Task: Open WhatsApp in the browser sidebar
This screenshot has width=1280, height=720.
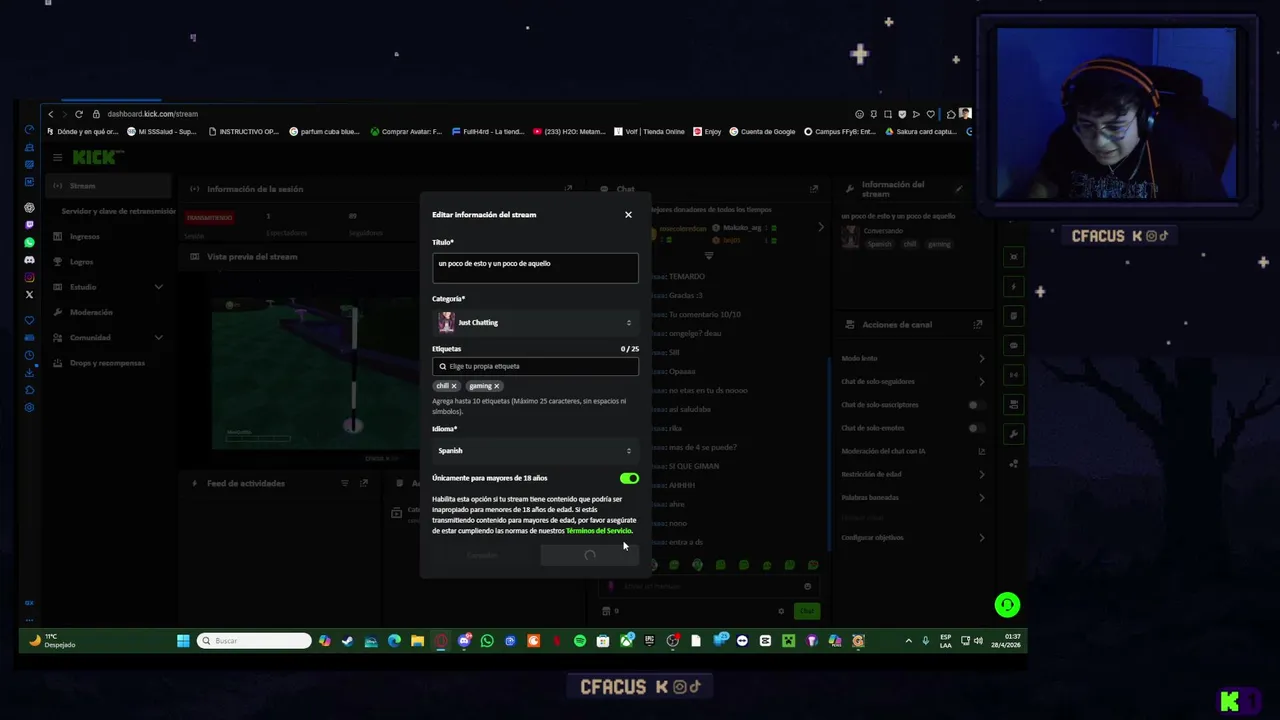Action: pos(29,243)
